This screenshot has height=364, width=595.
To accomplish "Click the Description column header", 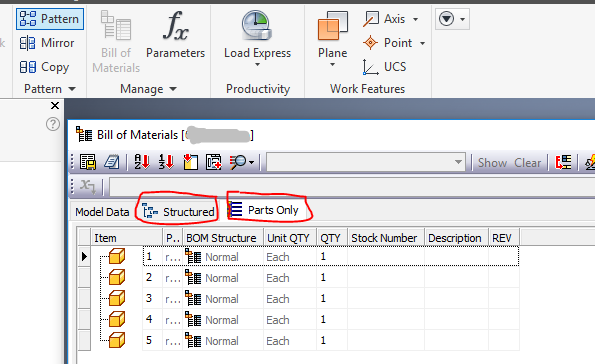I will click(456, 238).
